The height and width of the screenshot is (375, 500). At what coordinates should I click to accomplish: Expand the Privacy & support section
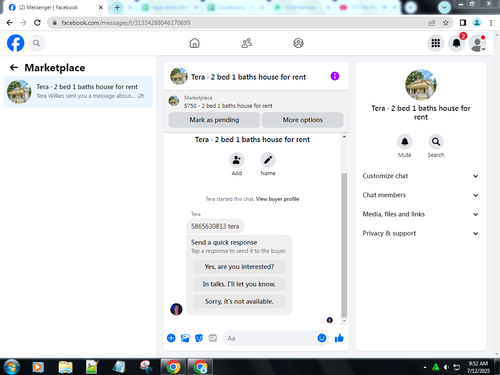coord(420,233)
